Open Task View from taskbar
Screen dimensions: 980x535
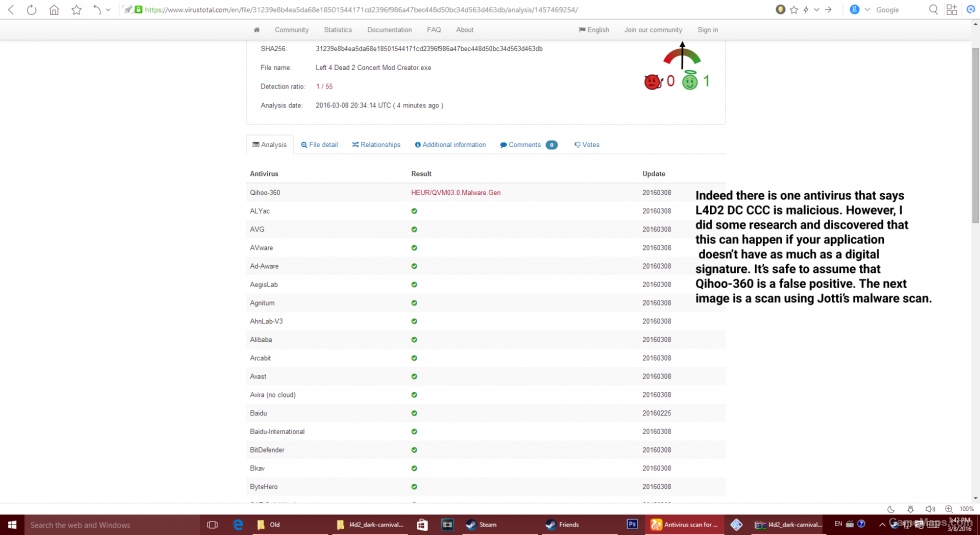[212, 525]
